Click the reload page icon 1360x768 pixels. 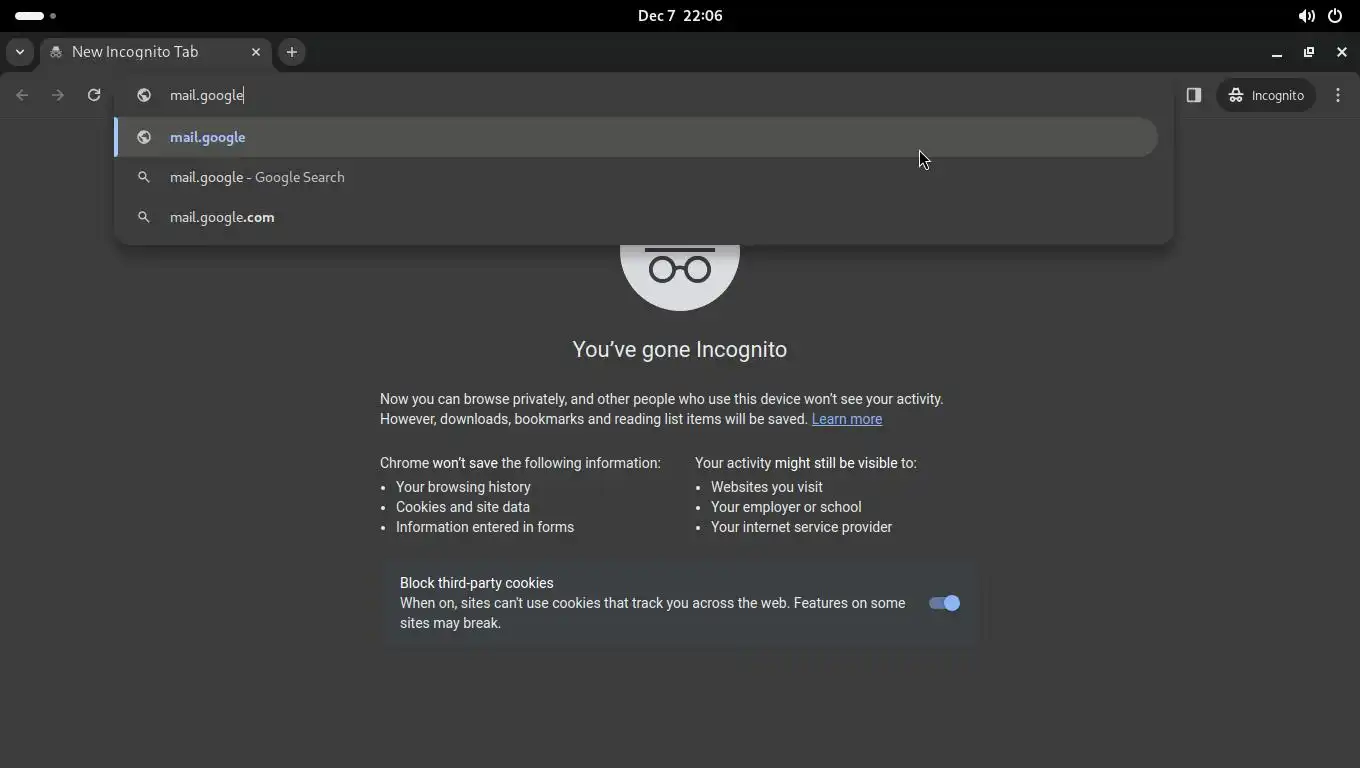point(94,95)
